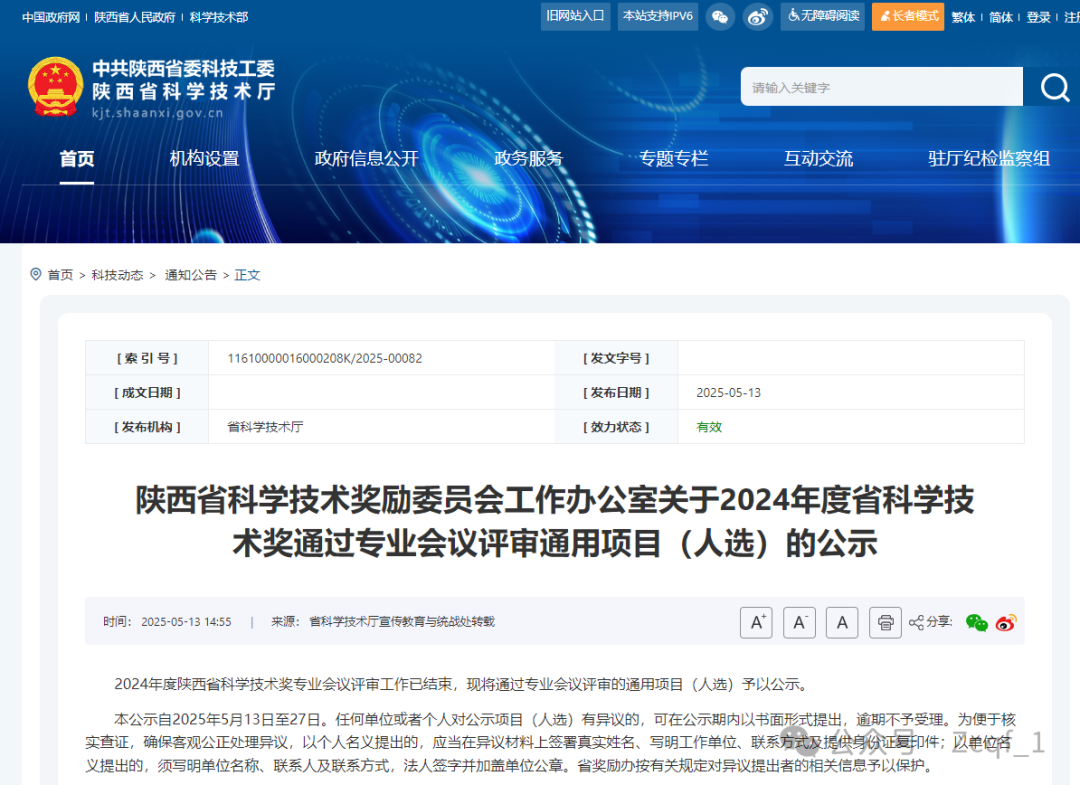This screenshot has width=1080, height=785.
Task: Switch display to 简体 simplified Chinese
Action: click(x=1001, y=16)
